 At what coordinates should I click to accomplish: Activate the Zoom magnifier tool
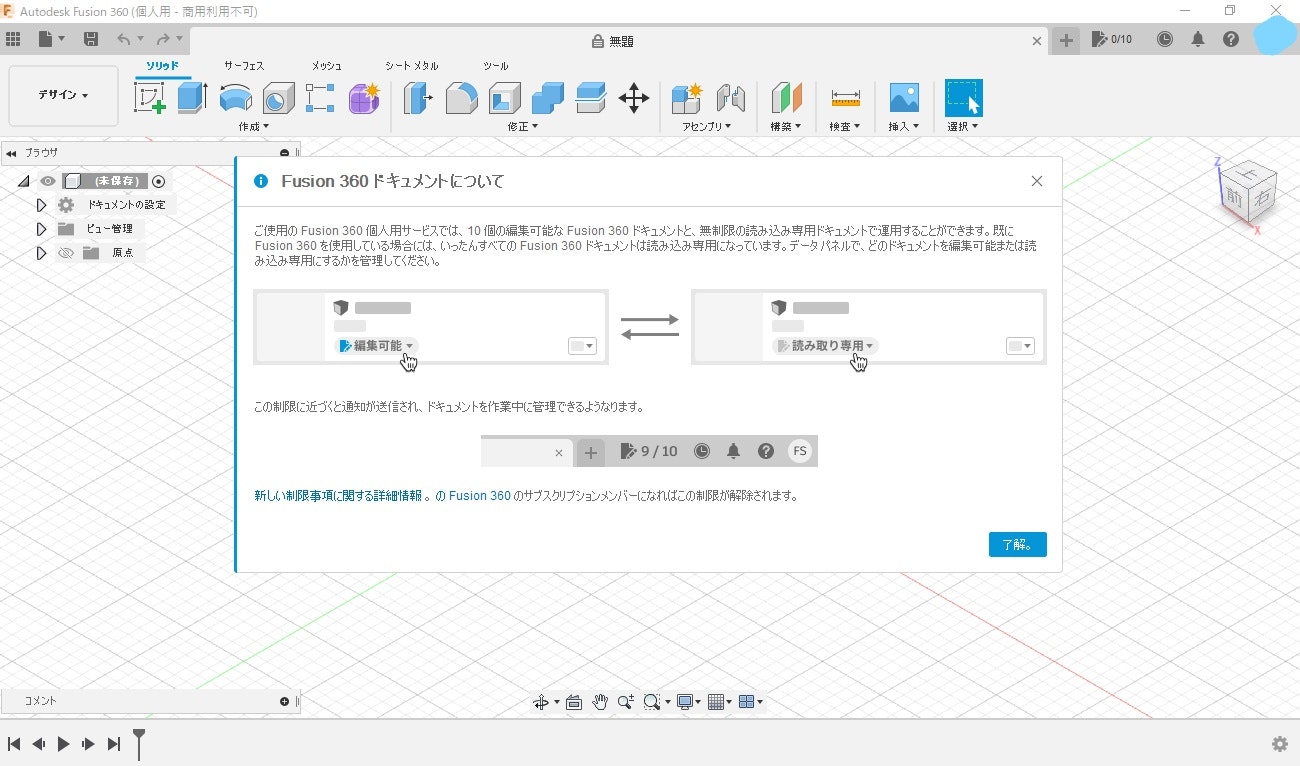pyautogui.click(x=626, y=702)
